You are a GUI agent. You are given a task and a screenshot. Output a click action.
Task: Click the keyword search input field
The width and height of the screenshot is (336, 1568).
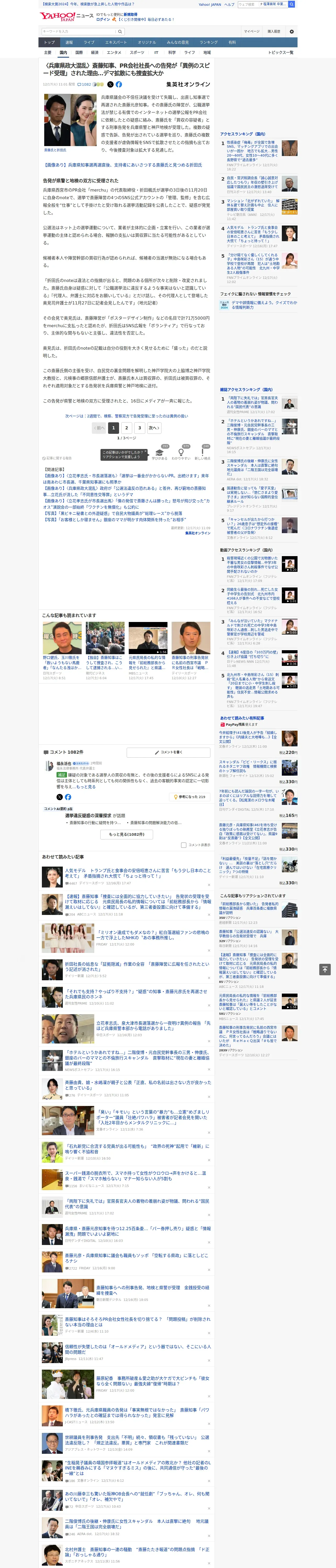click(x=78, y=31)
